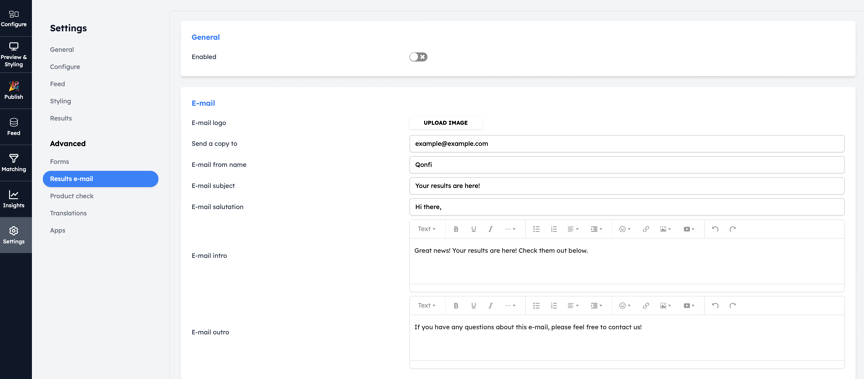Open Text style dropdown in E-mail intro editor

click(x=426, y=229)
